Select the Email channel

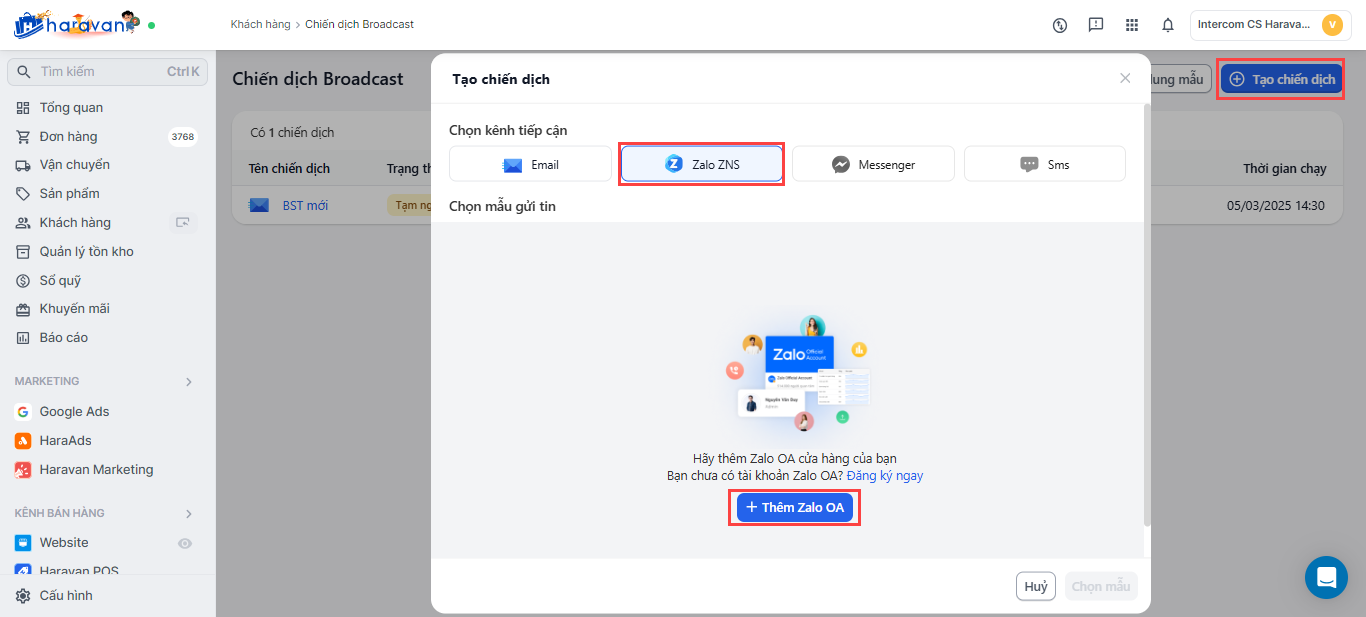[x=530, y=164]
